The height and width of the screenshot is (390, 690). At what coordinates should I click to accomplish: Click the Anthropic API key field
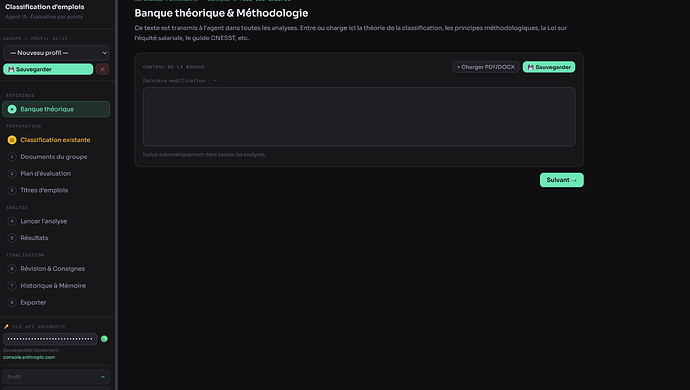pos(50,339)
